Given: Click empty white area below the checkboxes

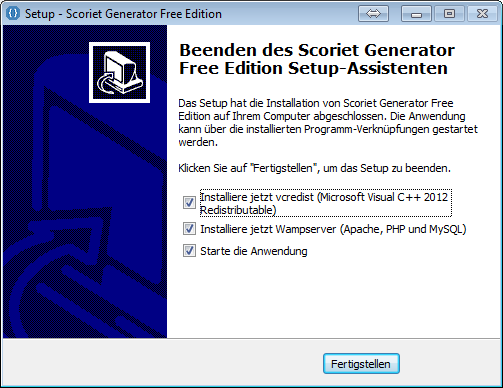Looking at the screenshot, I should [x=330, y=297].
